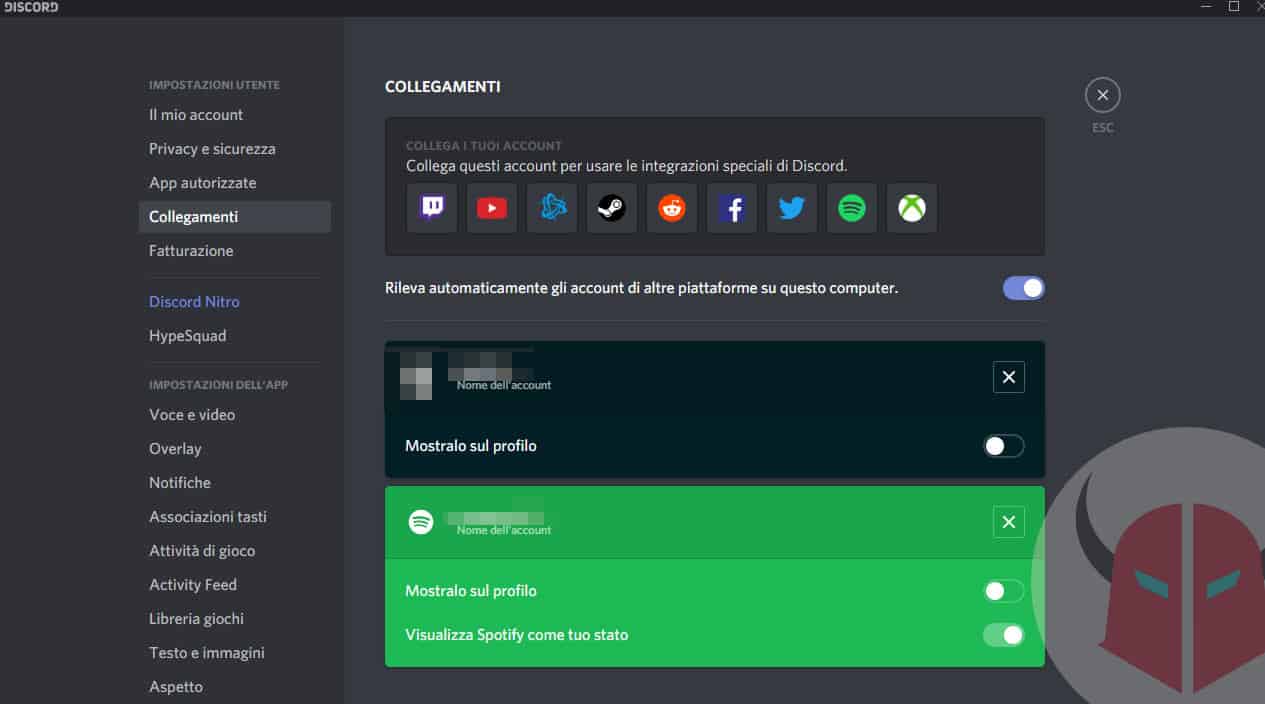Open Notifiche settings
The width and height of the screenshot is (1265, 704).
pos(234,483)
